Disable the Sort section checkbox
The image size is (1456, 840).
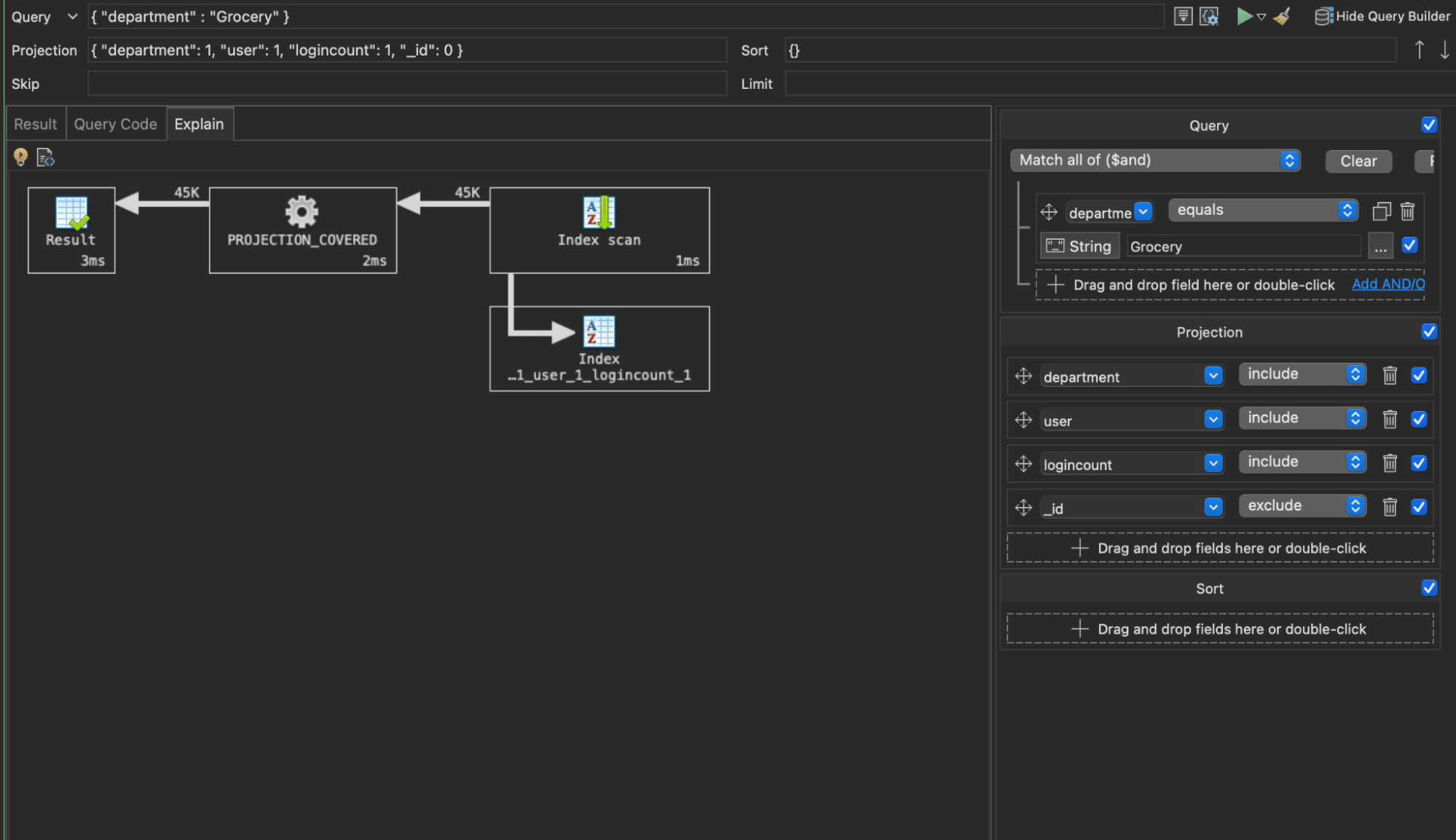(1430, 587)
